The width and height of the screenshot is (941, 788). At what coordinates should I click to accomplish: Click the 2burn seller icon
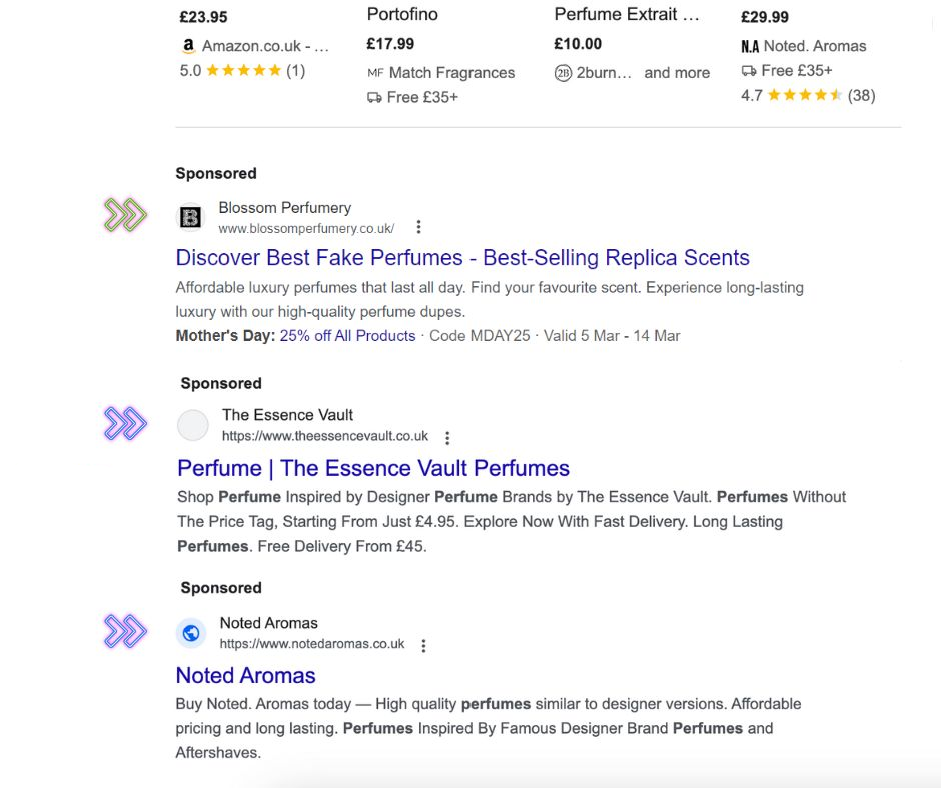click(563, 73)
